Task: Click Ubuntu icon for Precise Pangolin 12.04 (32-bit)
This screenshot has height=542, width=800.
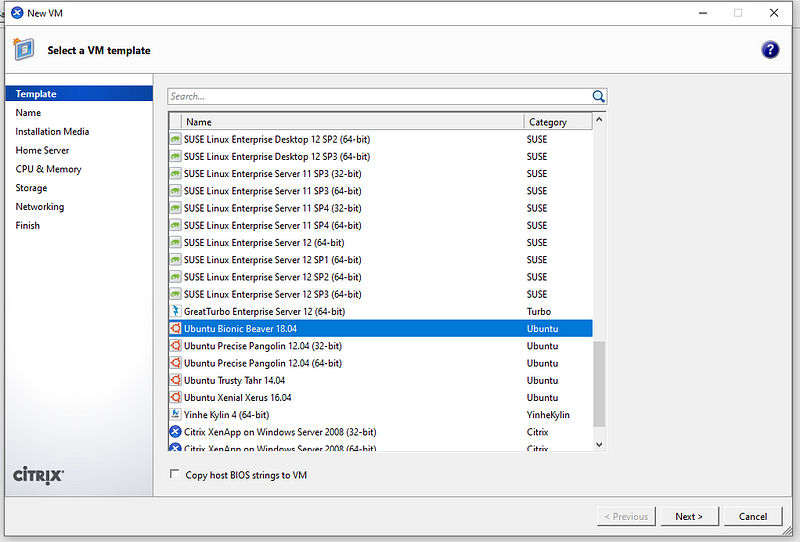Action: tap(175, 346)
